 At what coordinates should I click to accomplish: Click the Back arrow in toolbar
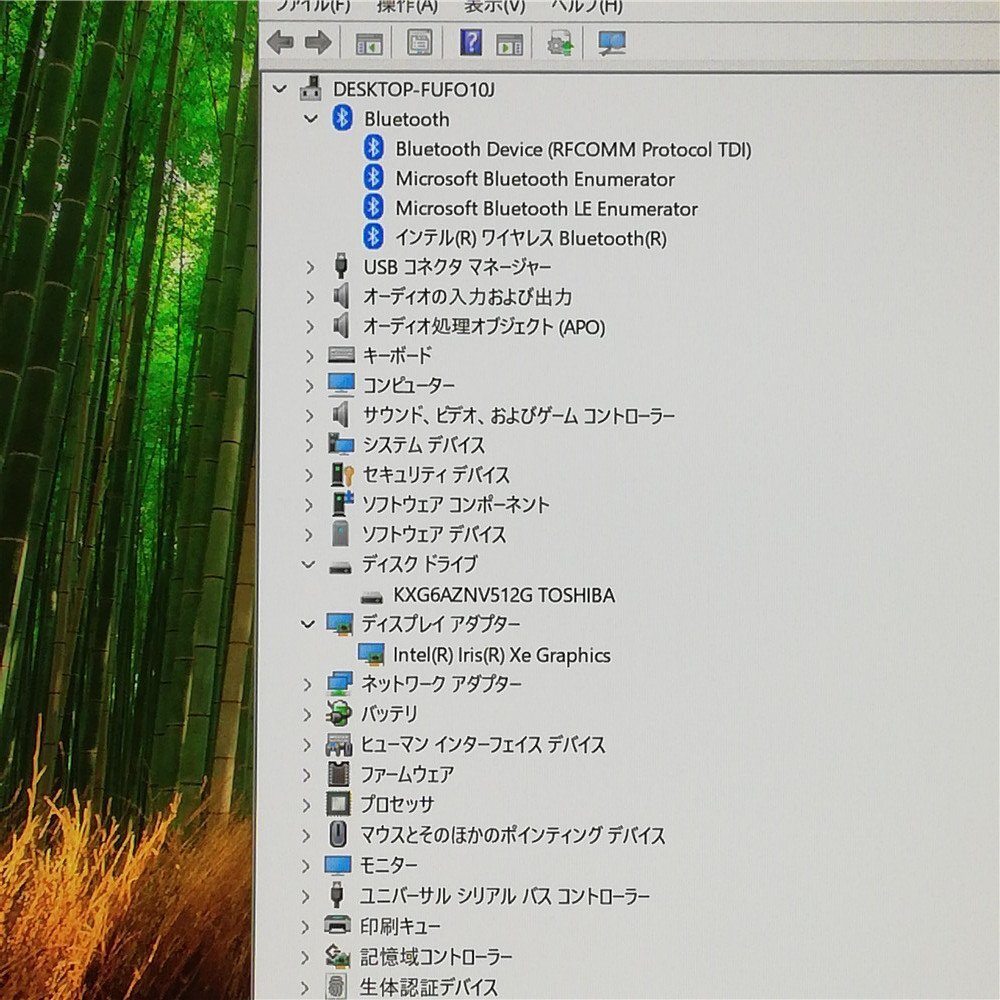pos(281,43)
